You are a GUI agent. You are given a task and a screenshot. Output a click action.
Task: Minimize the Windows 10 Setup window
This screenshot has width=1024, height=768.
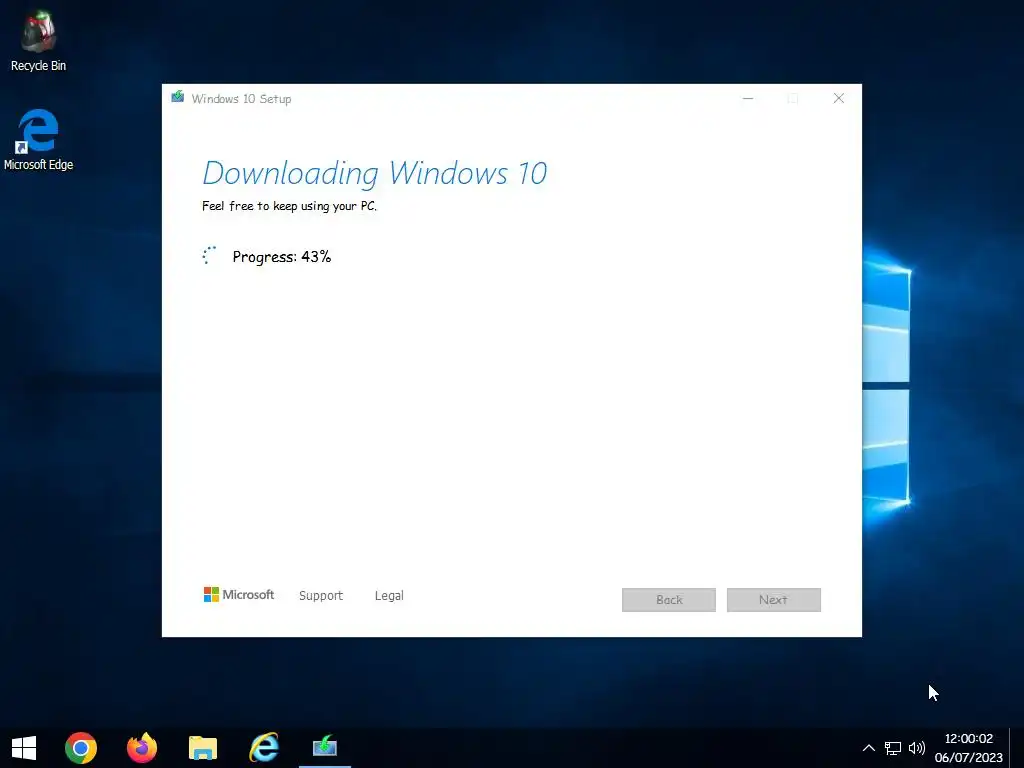(748, 99)
